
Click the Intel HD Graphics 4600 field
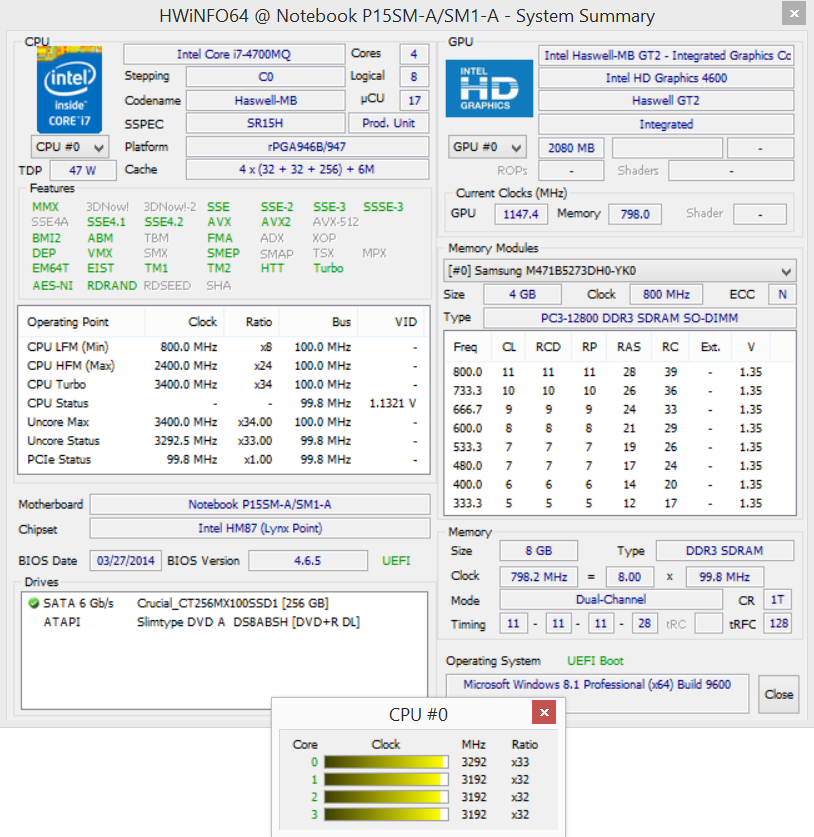[666, 78]
